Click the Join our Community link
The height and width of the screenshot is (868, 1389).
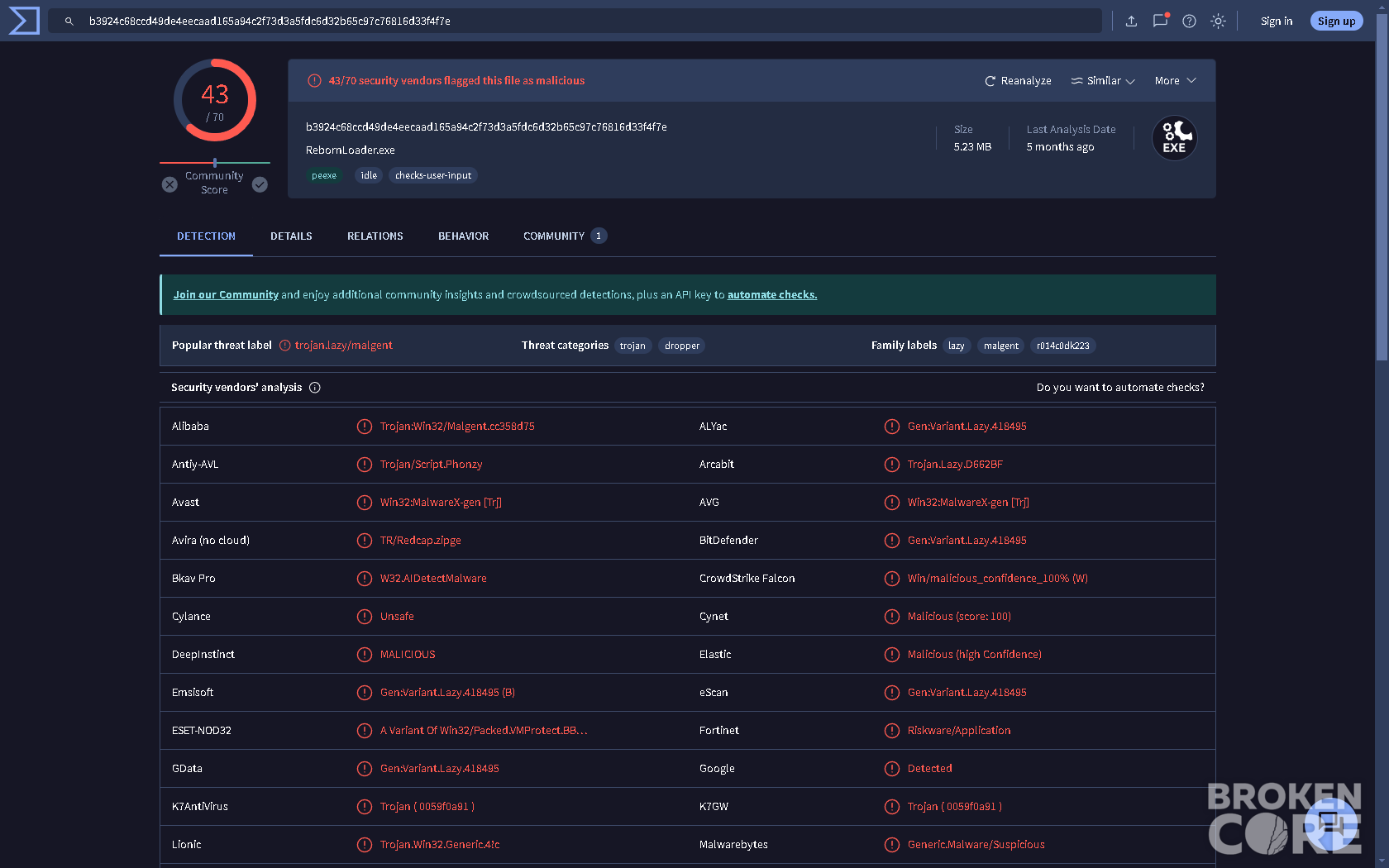point(226,295)
